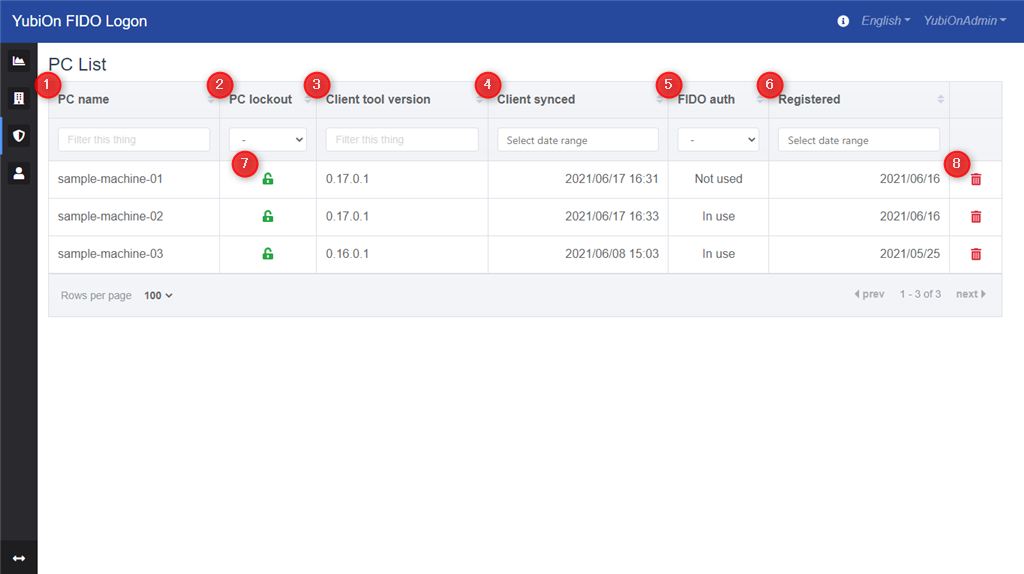Toggle sidebar width with the arrows icon

18,558
